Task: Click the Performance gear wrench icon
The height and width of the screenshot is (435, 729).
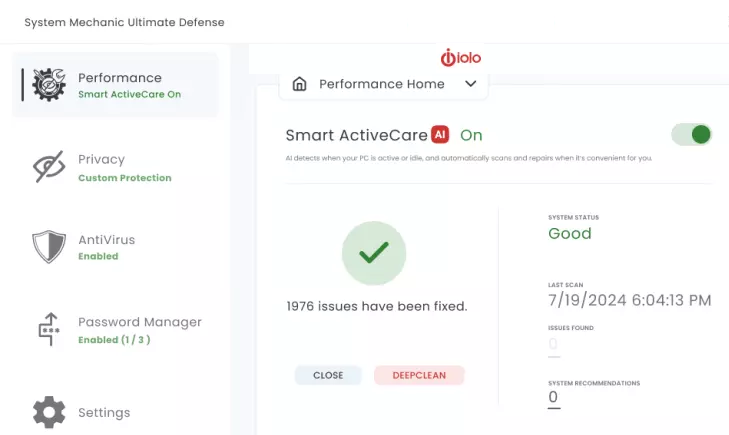Action: pyautogui.click(x=49, y=85)
